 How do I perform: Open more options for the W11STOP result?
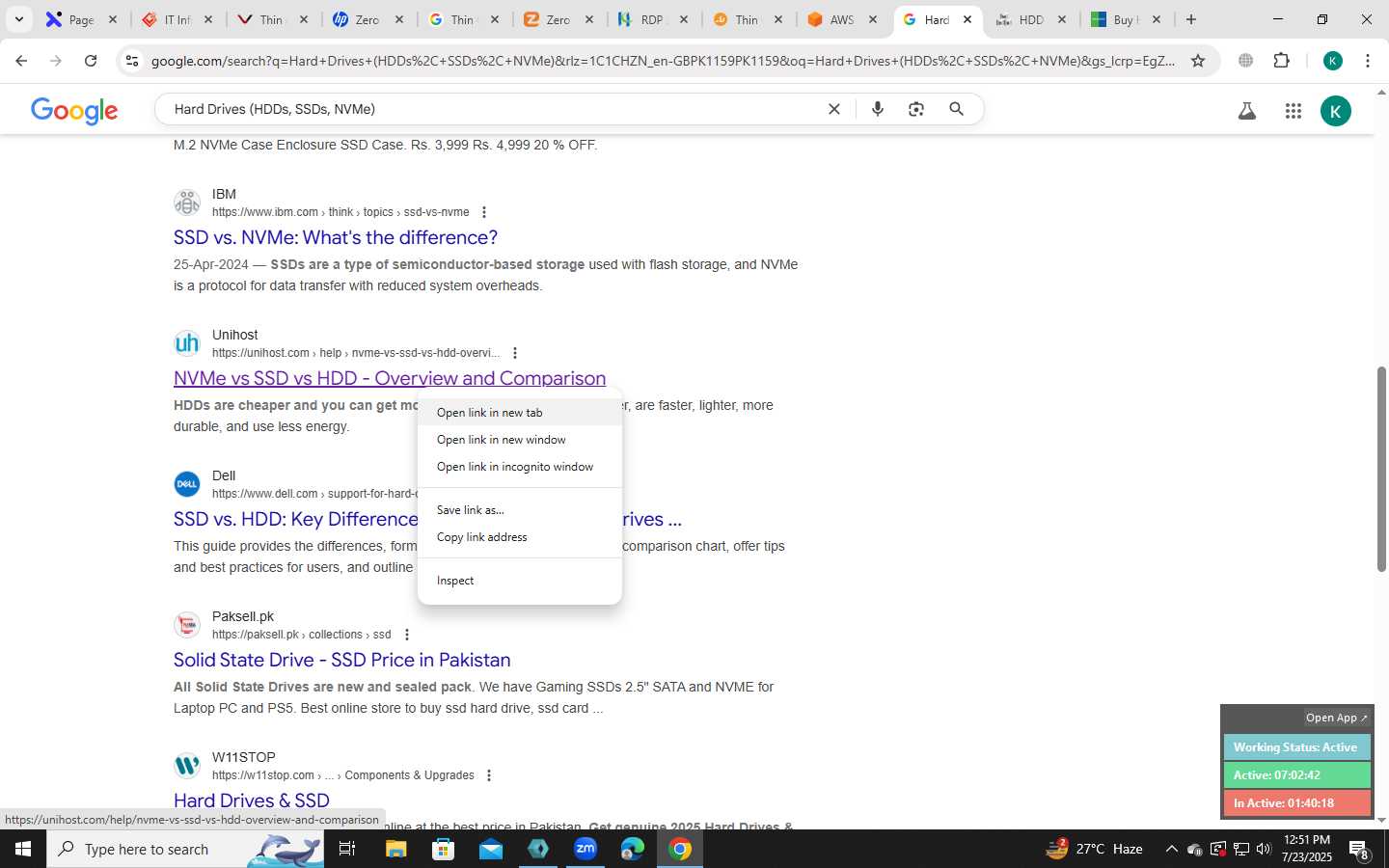coord(489,775)
